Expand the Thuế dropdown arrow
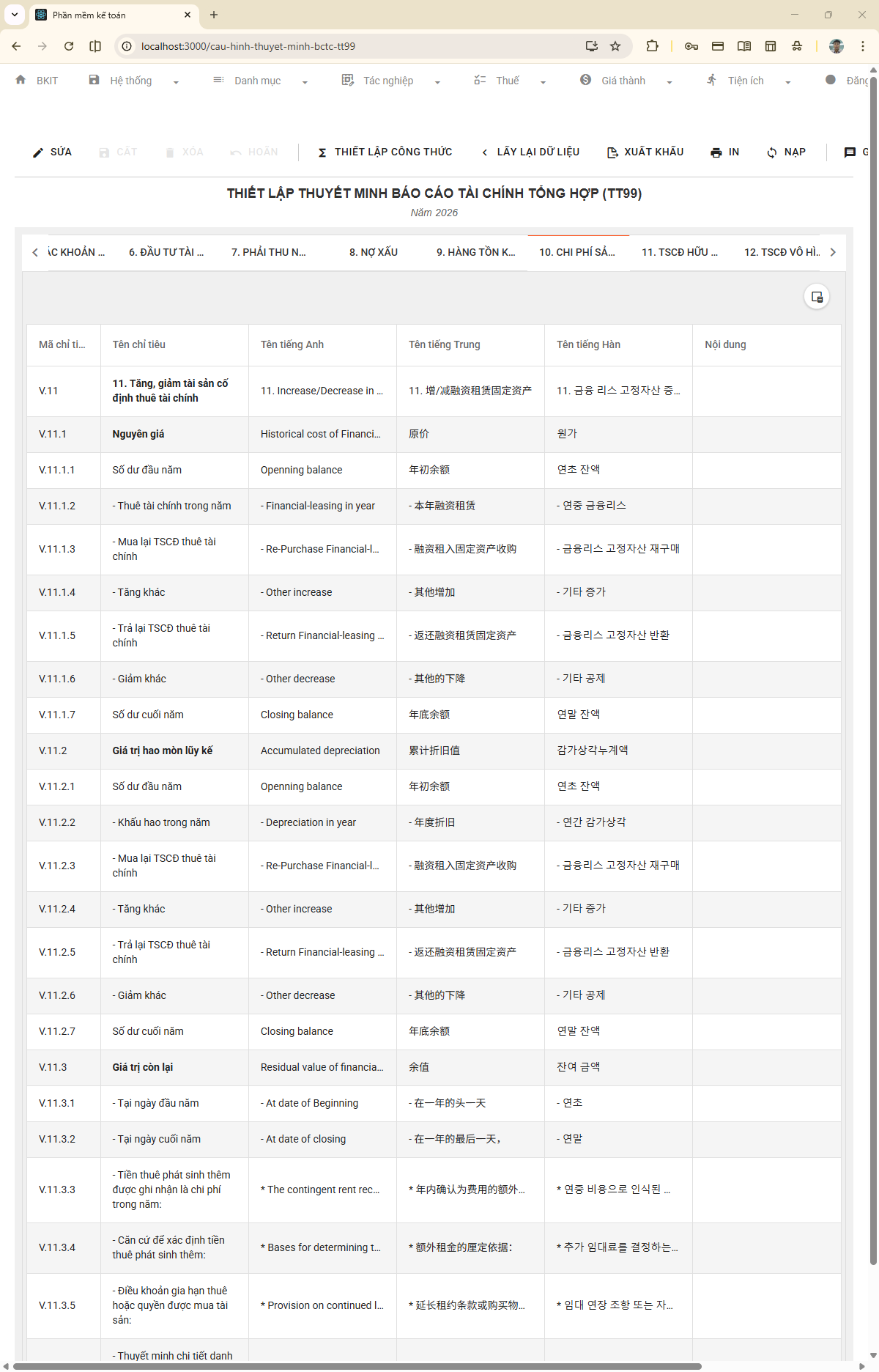This screenshot has width=879, height=1372. [x=543, y=82]
